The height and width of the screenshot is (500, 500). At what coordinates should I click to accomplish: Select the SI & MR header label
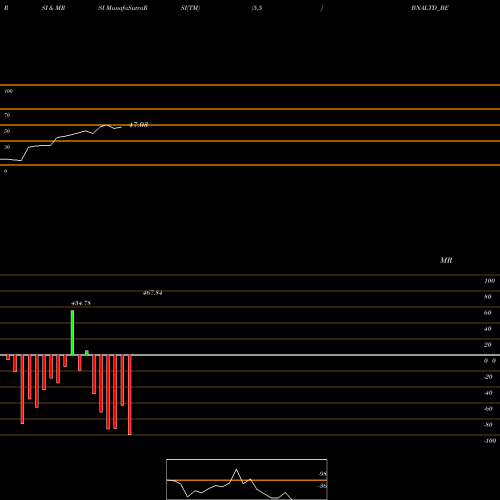[53, 8]
